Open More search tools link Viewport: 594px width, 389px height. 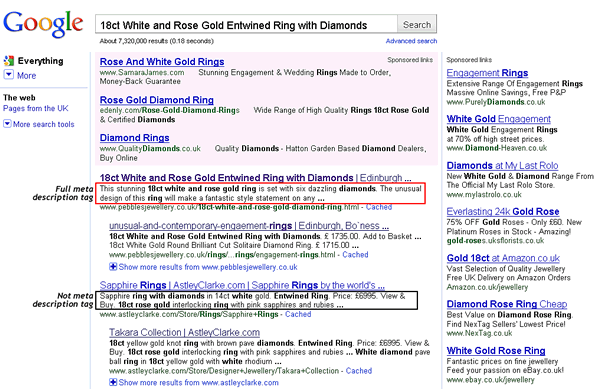click(x=44, y=124)
